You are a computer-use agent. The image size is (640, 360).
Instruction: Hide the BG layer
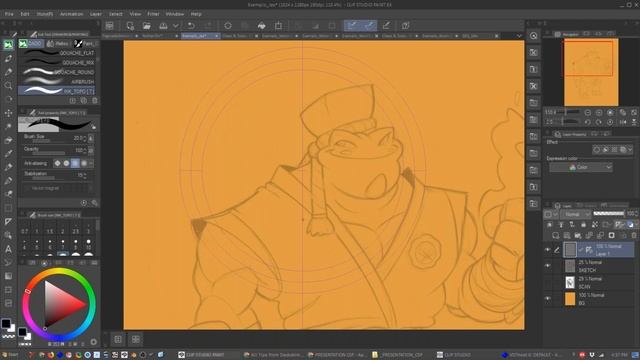(548, 298)
